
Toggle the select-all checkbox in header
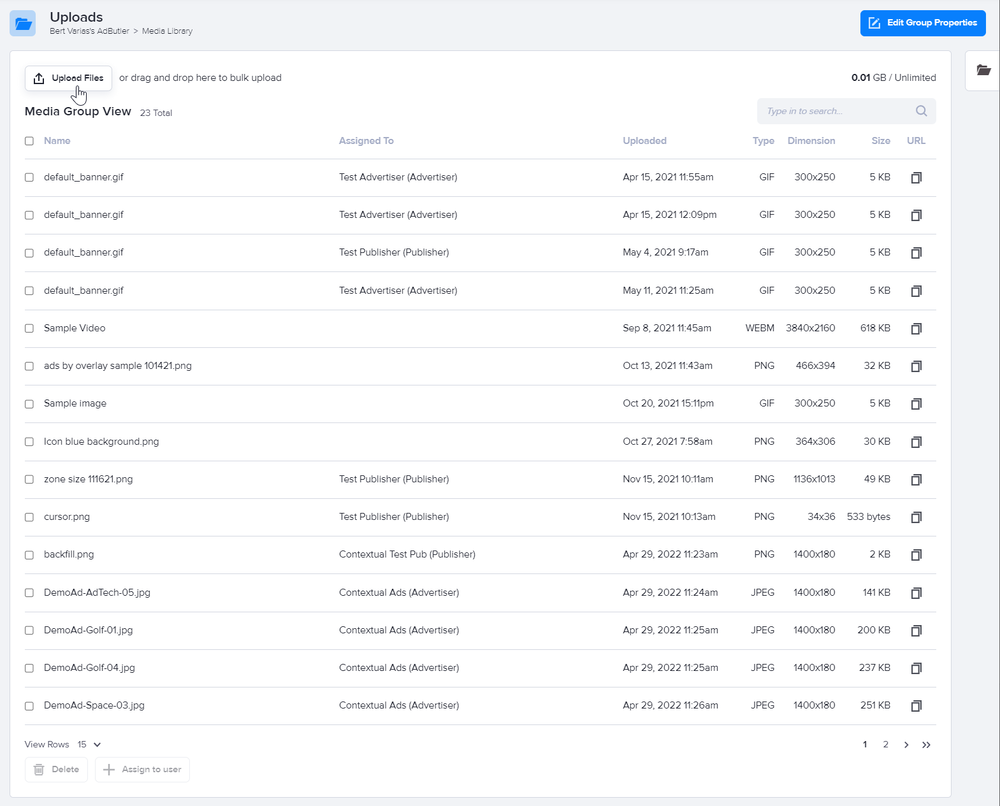coord(29,141)
